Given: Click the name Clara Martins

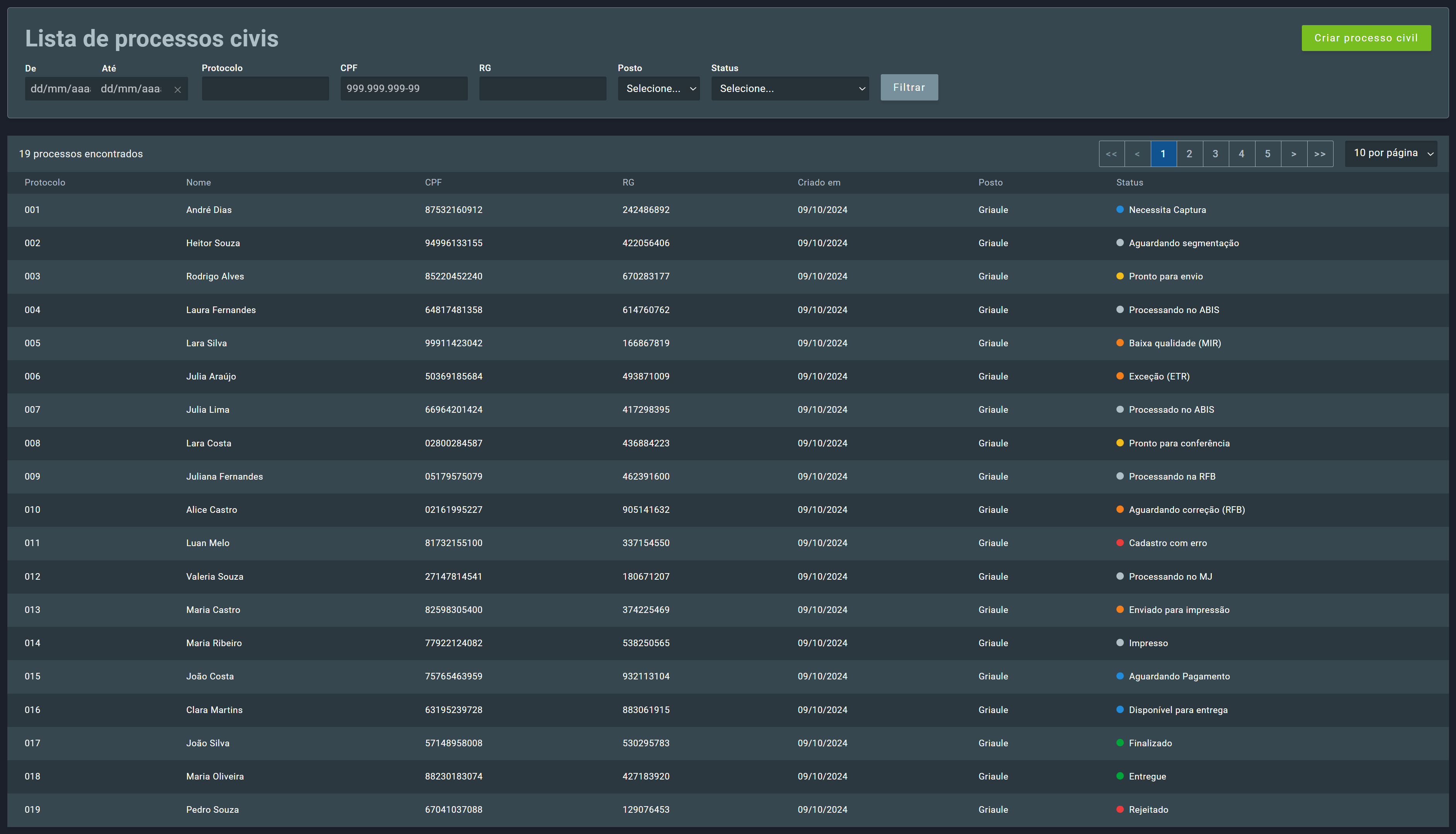Looking at the screenshot, I should [214, 710].
